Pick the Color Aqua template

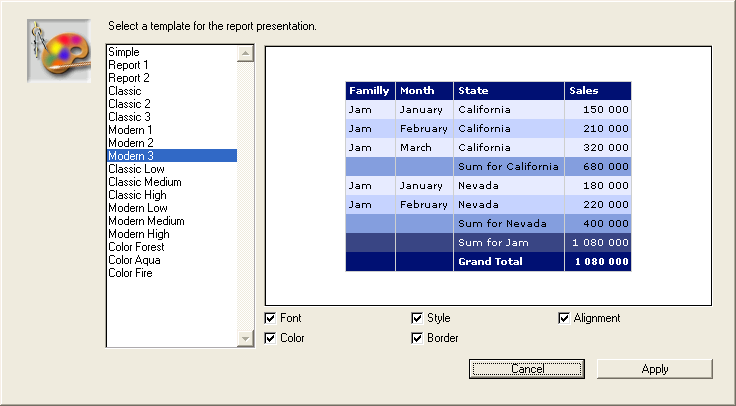point(133,260)
